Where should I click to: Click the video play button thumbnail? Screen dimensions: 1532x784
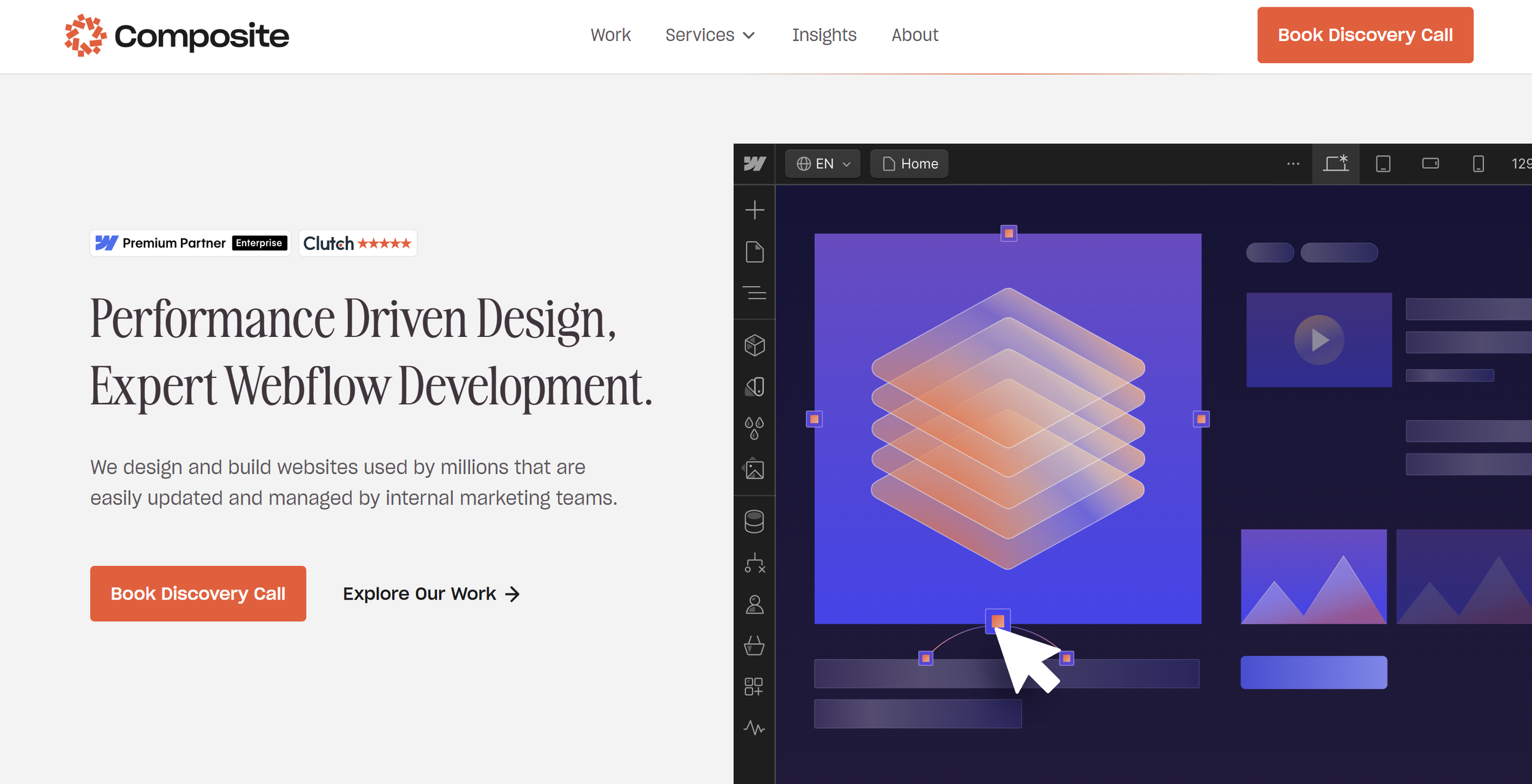(x=1319, y=340)
